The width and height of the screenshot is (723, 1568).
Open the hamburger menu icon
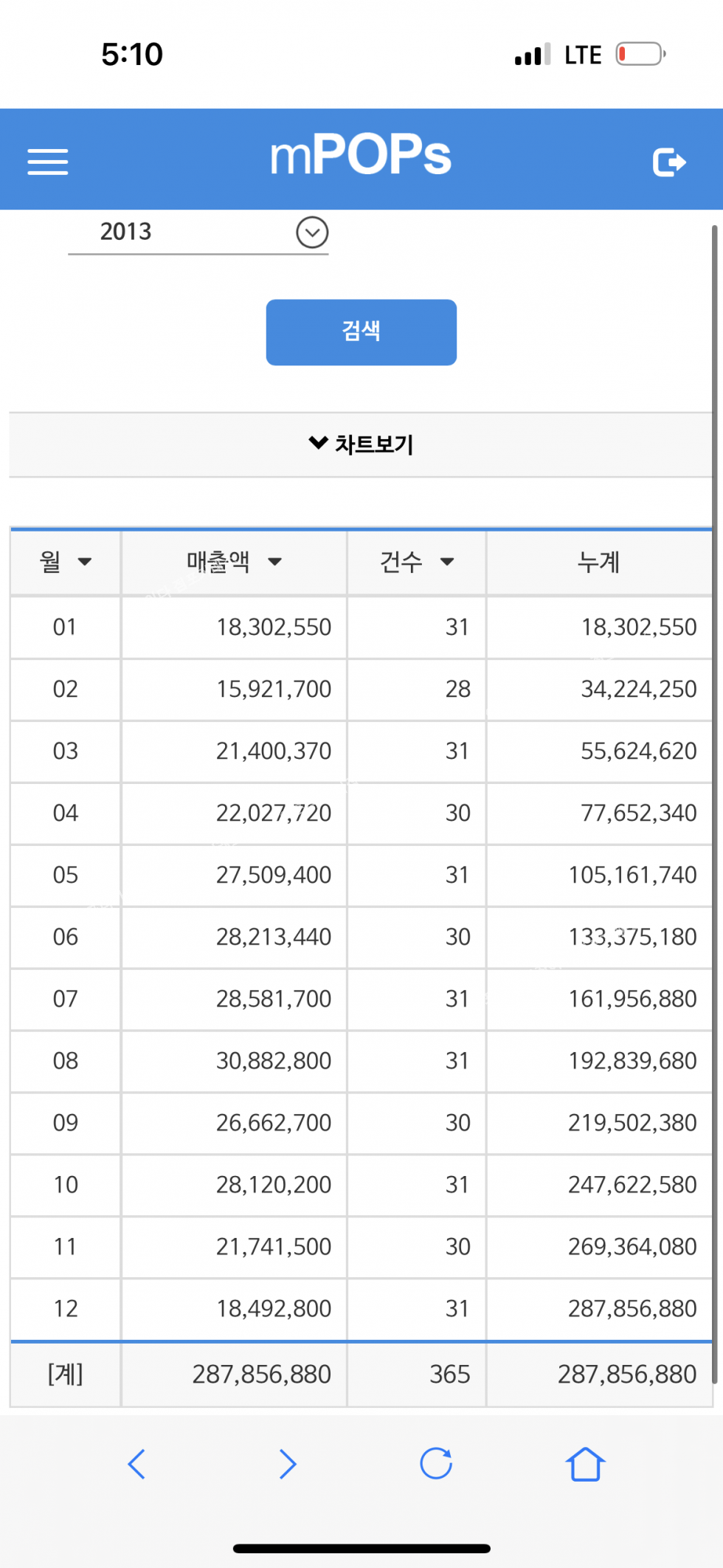pyautogui.click(x=48, y=162)
